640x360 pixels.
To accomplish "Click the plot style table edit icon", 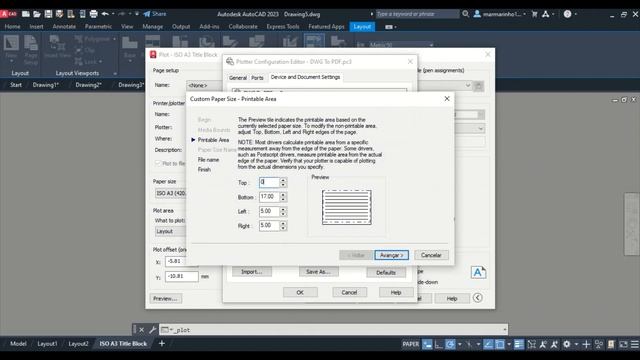I will pos(479,86).
